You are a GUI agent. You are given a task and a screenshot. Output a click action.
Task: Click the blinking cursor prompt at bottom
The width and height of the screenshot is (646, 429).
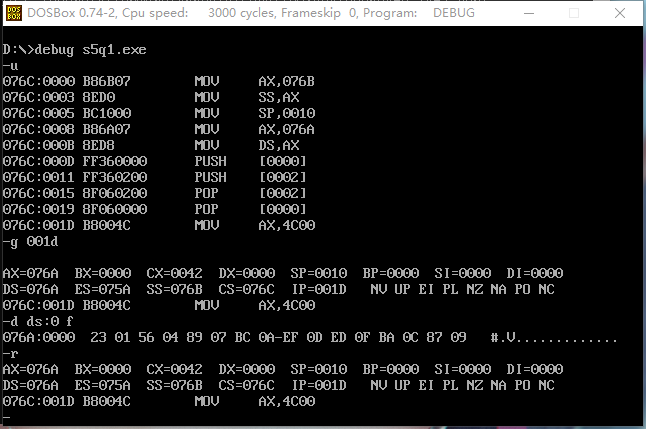7,417
